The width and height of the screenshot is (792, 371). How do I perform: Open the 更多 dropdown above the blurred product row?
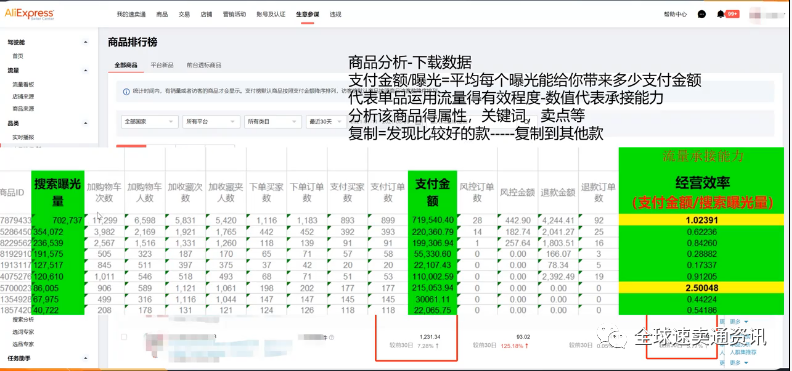[x=738, y=321]
